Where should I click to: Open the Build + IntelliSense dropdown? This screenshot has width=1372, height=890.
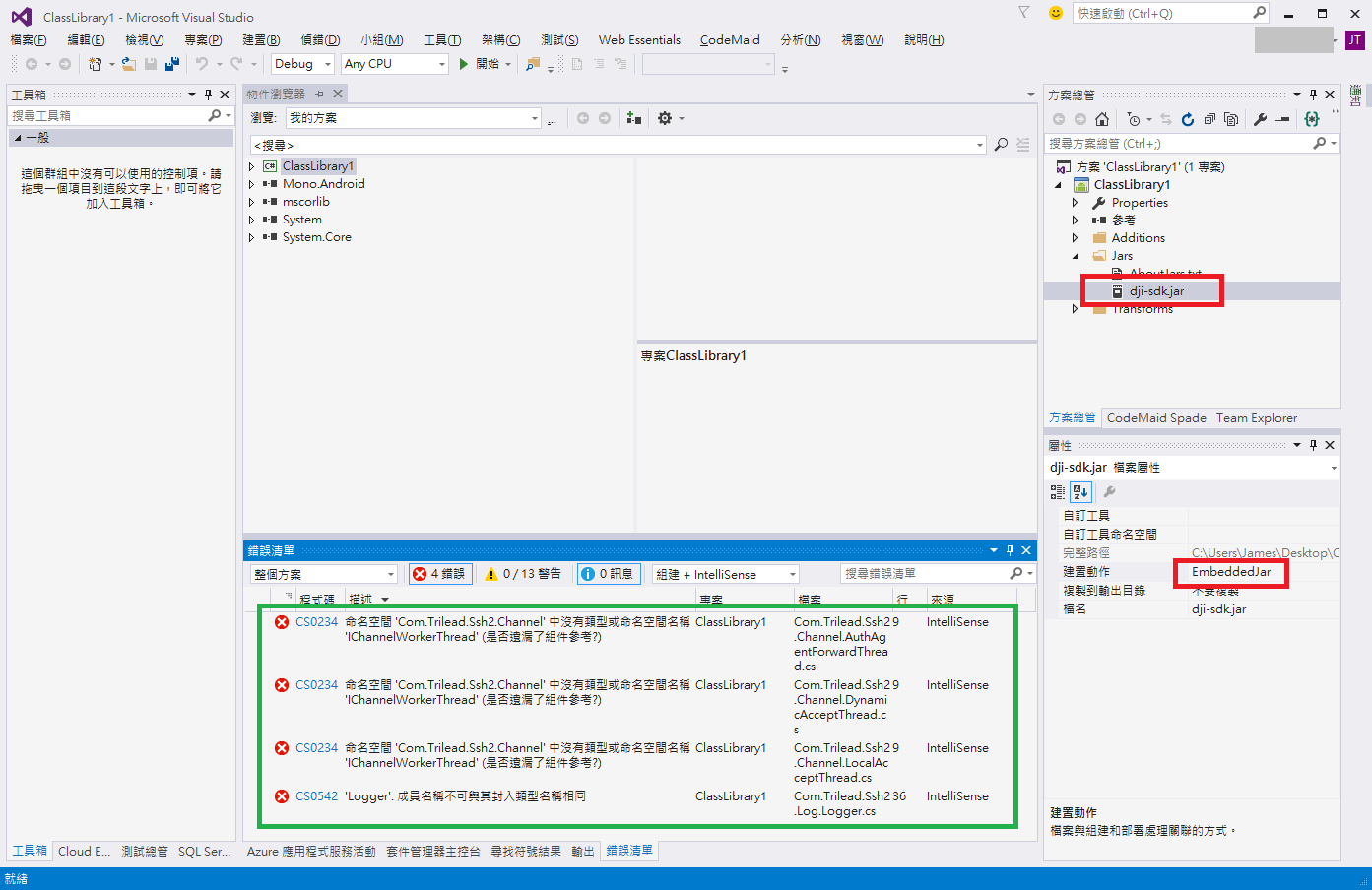[x=726, y=574]
